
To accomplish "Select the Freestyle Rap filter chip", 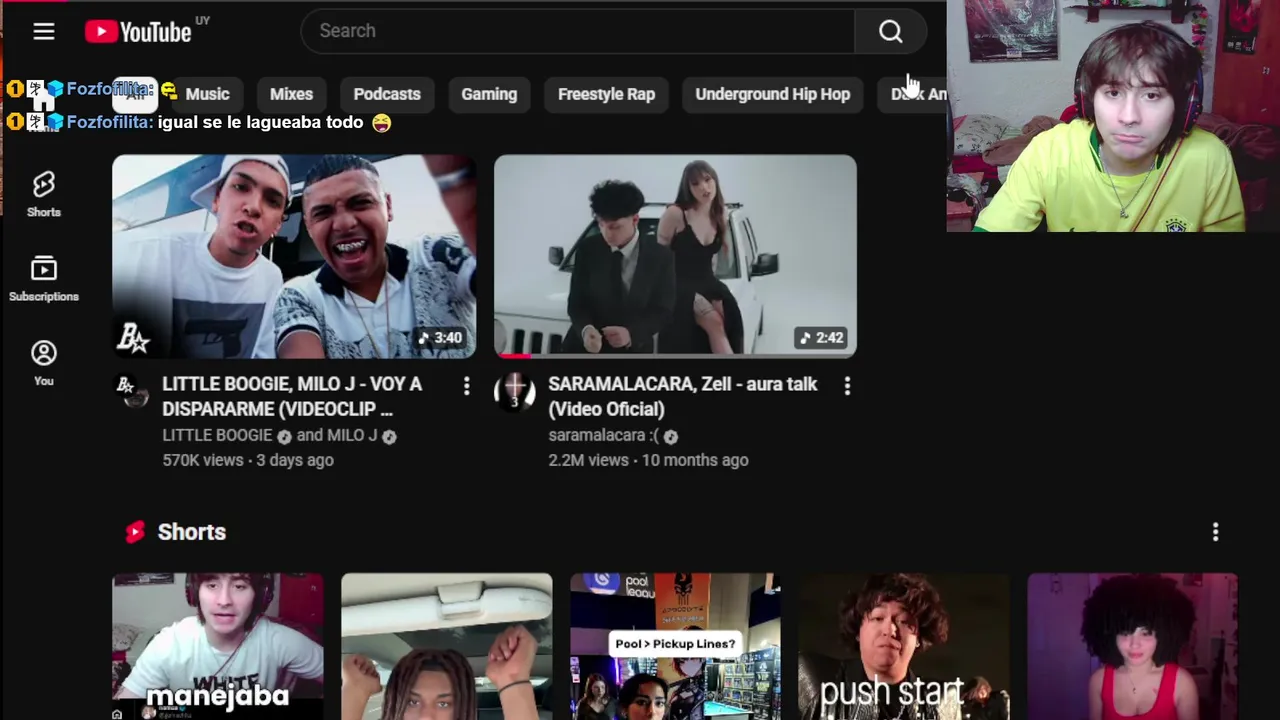I will pyautogui.click(x=606, y=94).
